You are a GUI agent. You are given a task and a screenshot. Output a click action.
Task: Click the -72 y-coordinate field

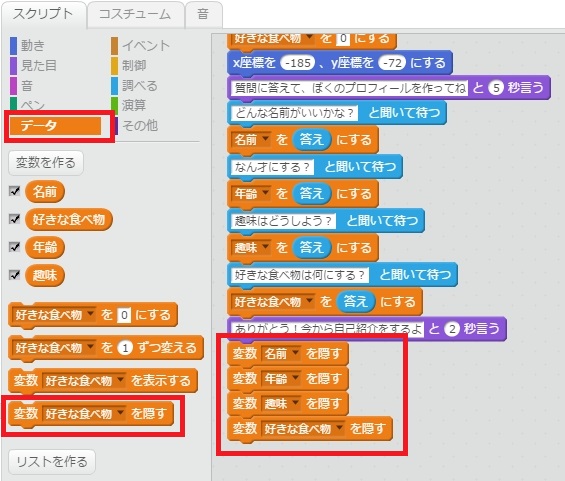(x=392, y=63)
